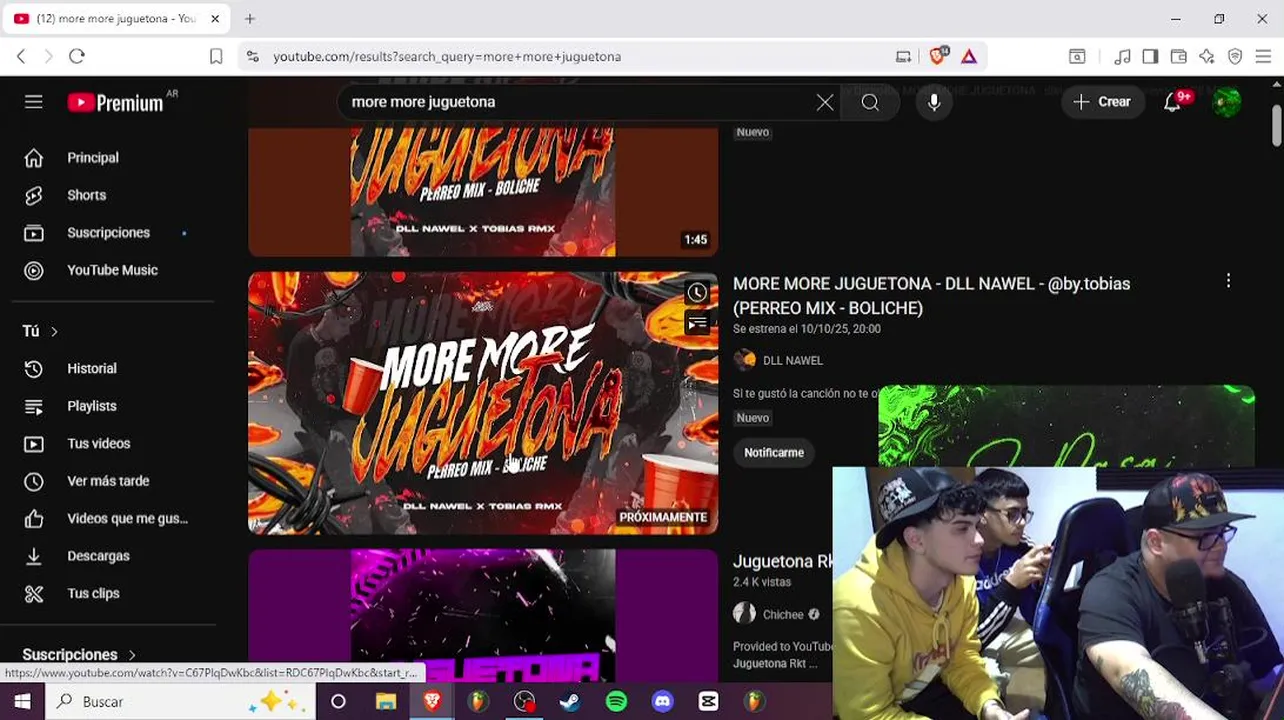Screen dimensions: 1284x720
Task: Click the magnifier search button
Action: 870,102
